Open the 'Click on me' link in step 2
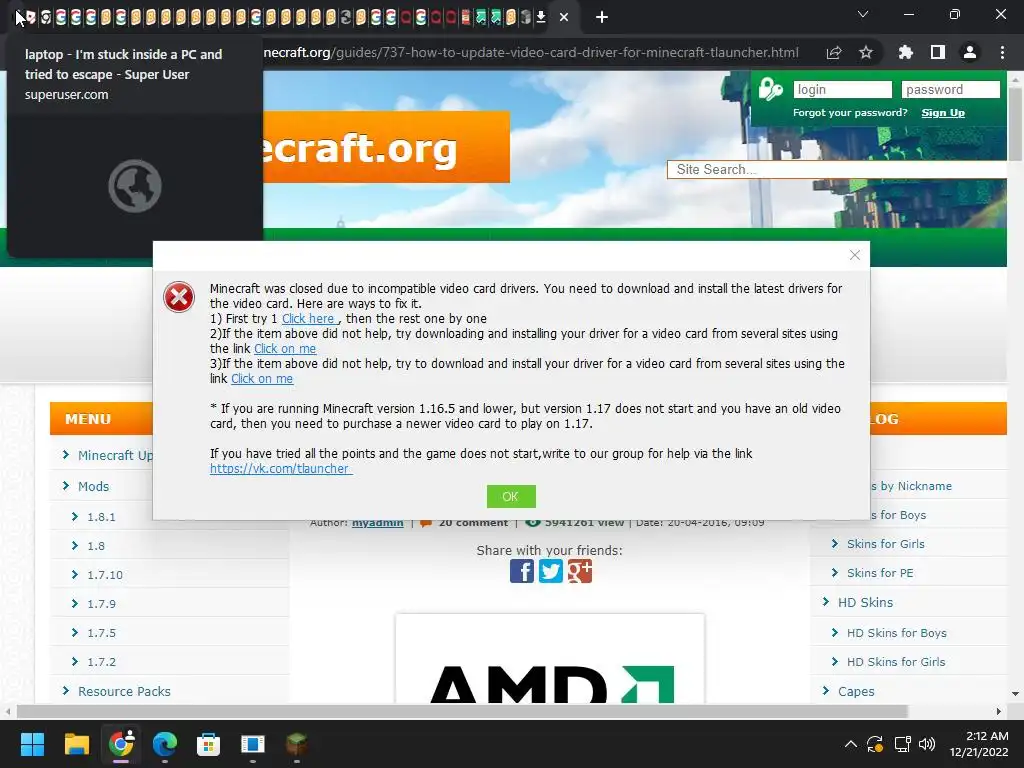1024x768 pixels. tap(285, 349)
